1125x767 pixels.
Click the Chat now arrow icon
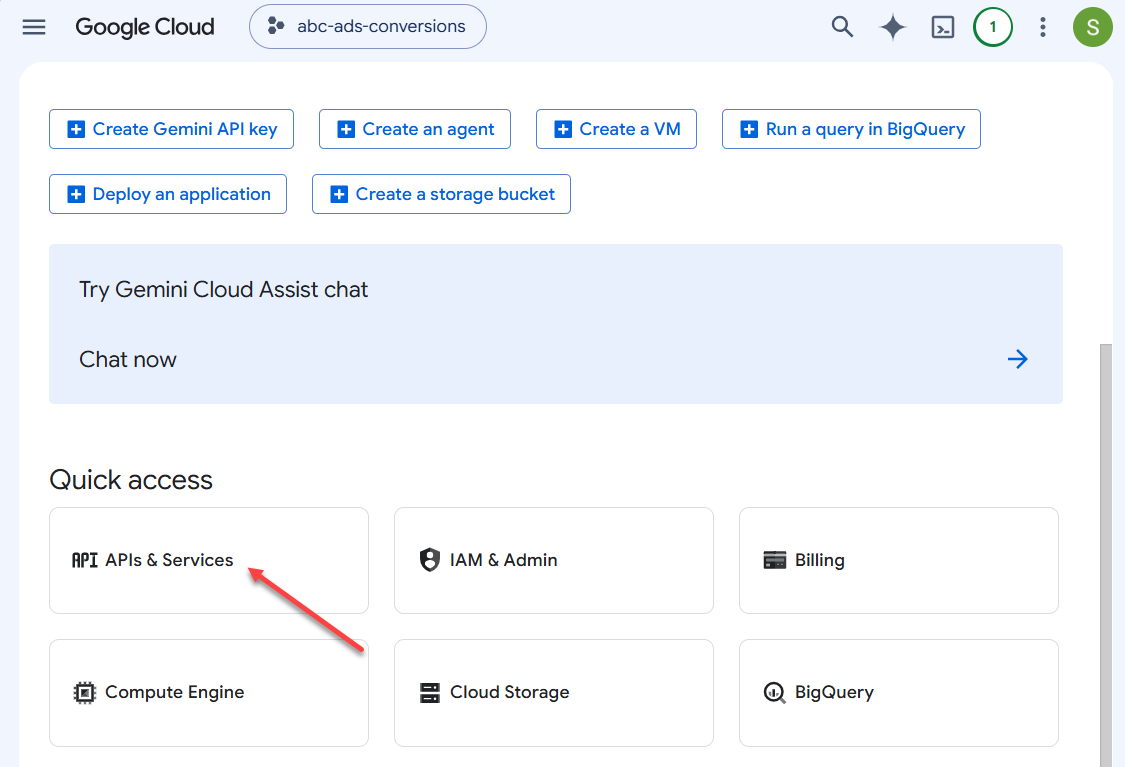(1017, 359)
